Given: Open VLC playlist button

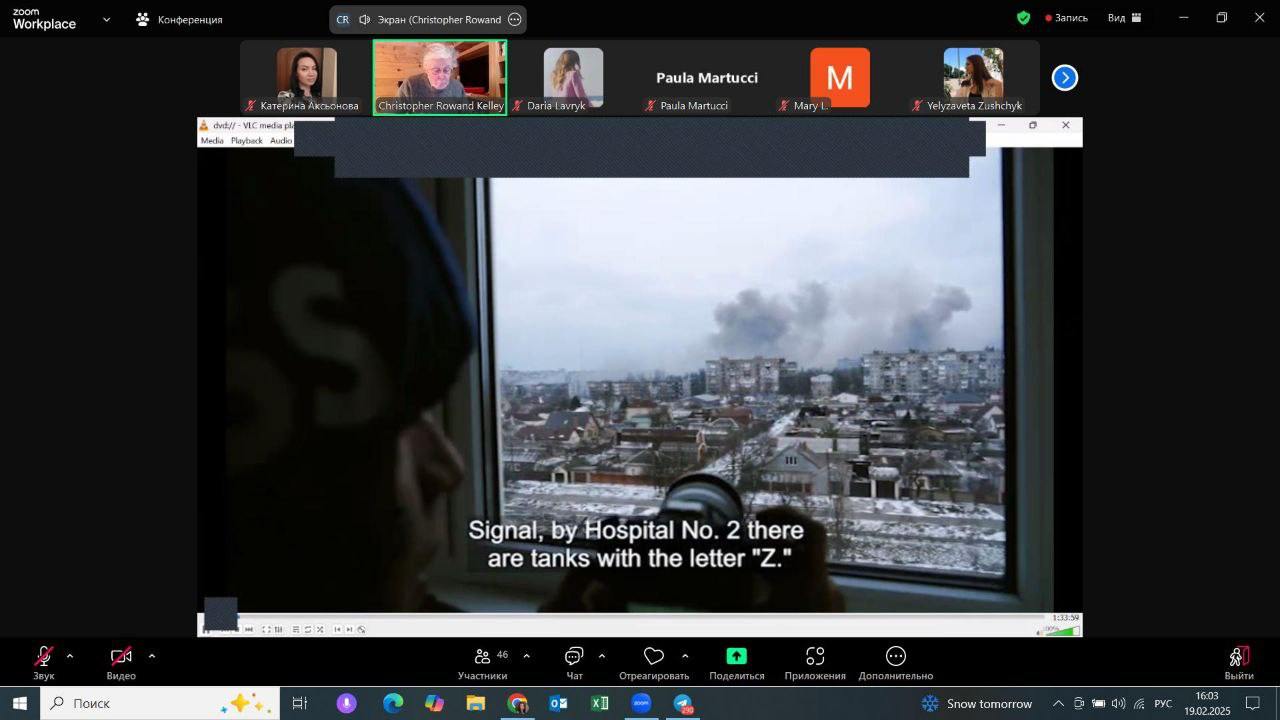Looking at the screenshot, I should click(295, 629).
